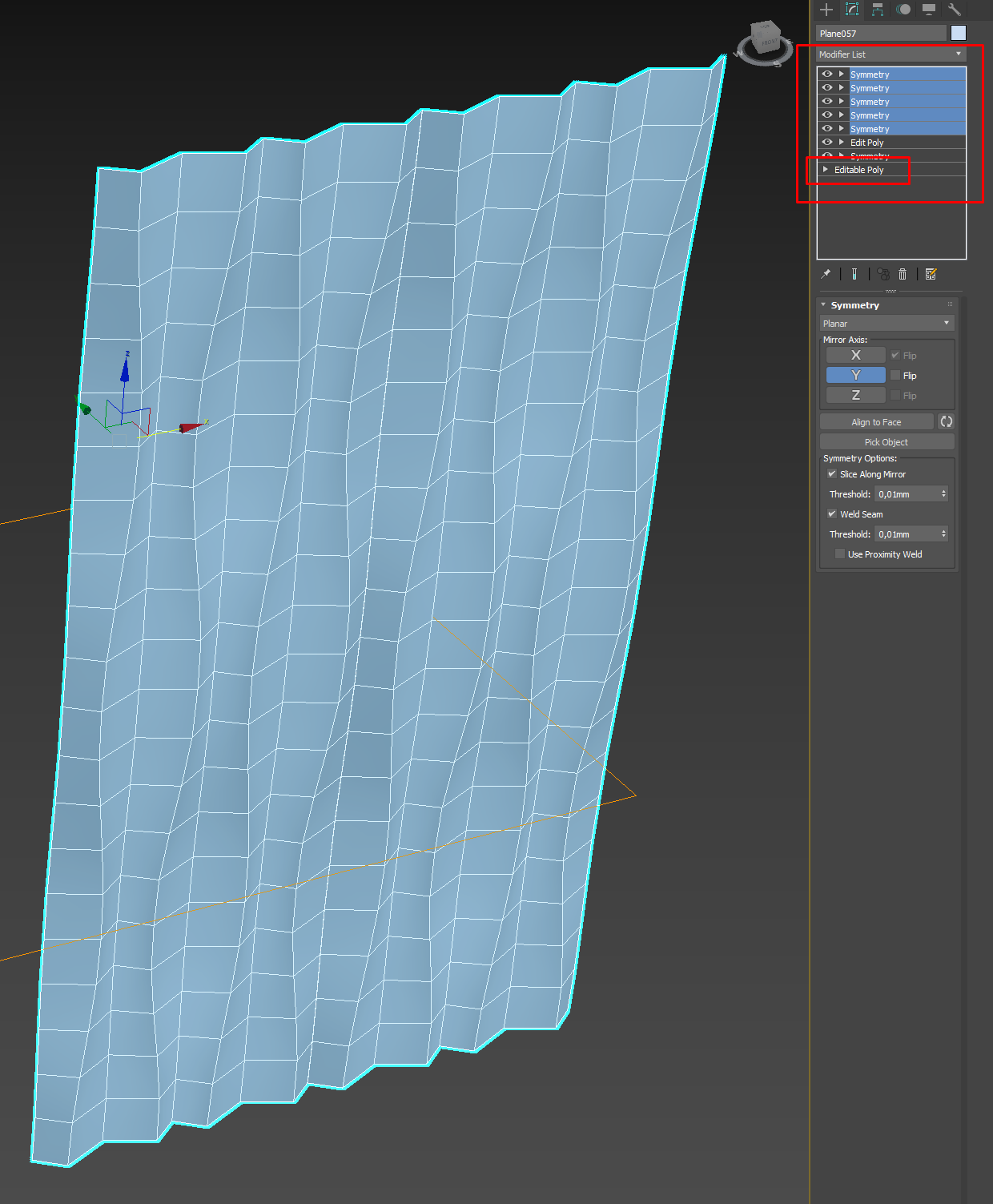993x1204 pixels.
Task: Toggle the Weld Seam checkbox
Action: tap(832, 514)
